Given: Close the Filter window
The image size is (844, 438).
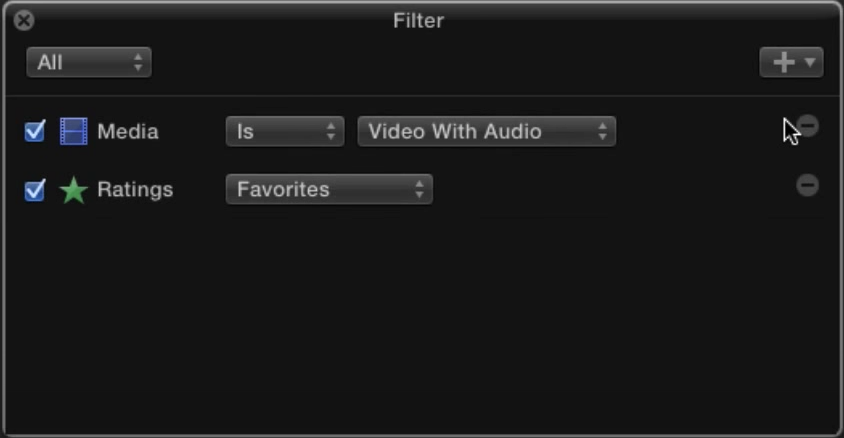Looking at the screenshot, I should pos(24,20).
